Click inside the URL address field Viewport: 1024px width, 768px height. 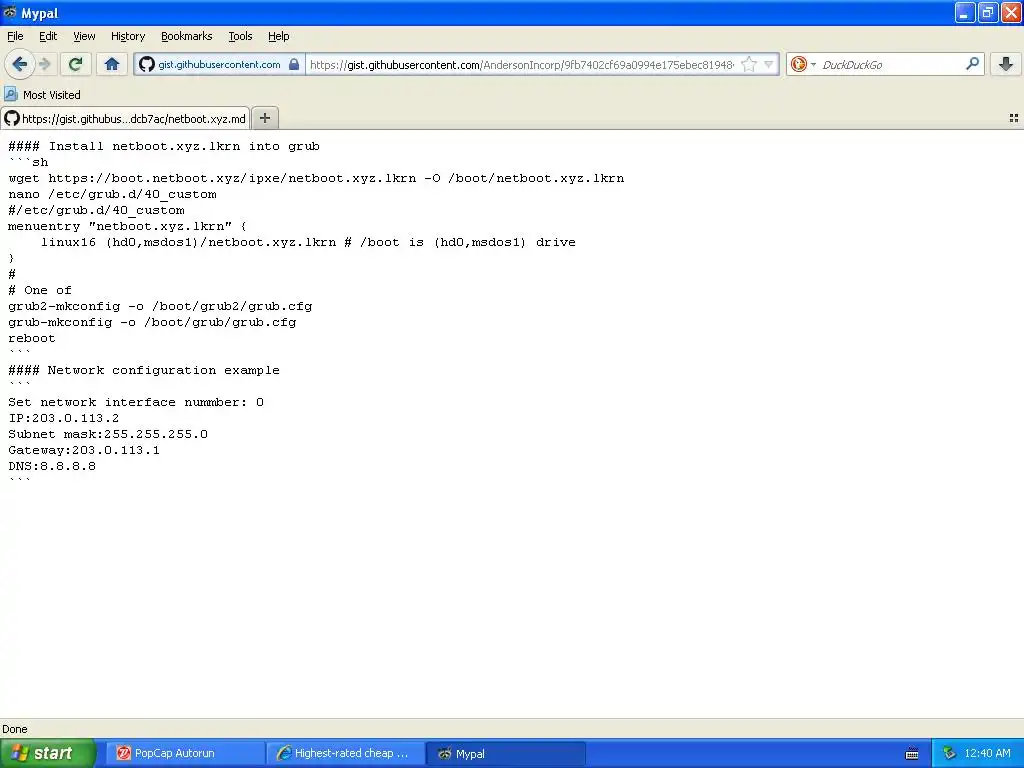(522, 65)
